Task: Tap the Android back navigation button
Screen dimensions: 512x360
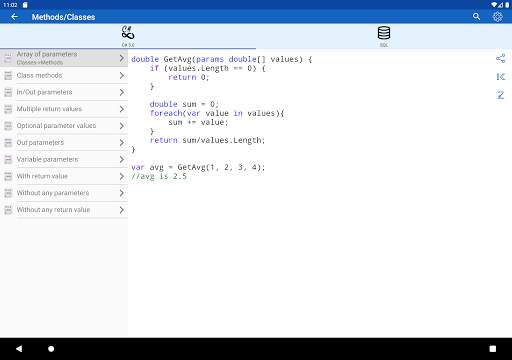Action: coord(19,349)
